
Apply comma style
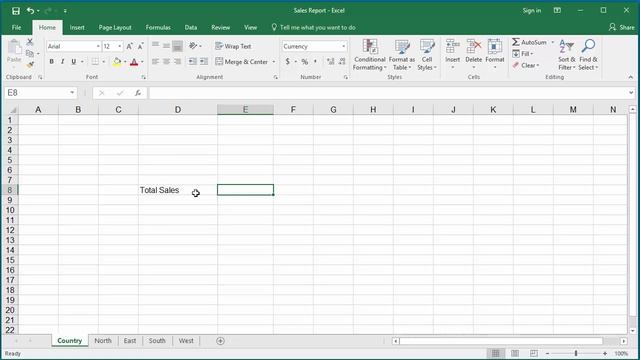point(315,62)
